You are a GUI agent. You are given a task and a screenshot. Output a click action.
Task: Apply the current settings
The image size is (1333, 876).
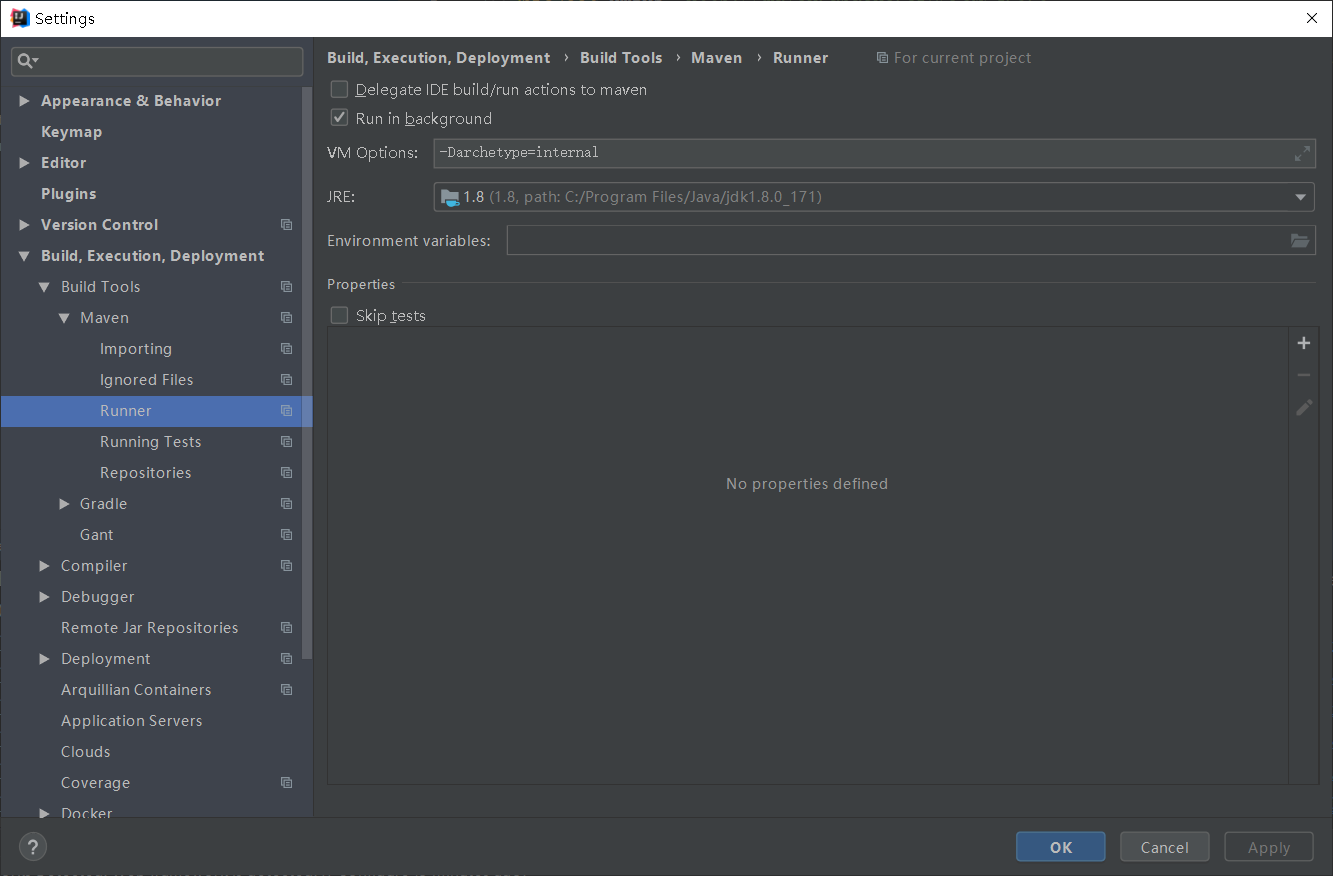tap(1269, 846)
